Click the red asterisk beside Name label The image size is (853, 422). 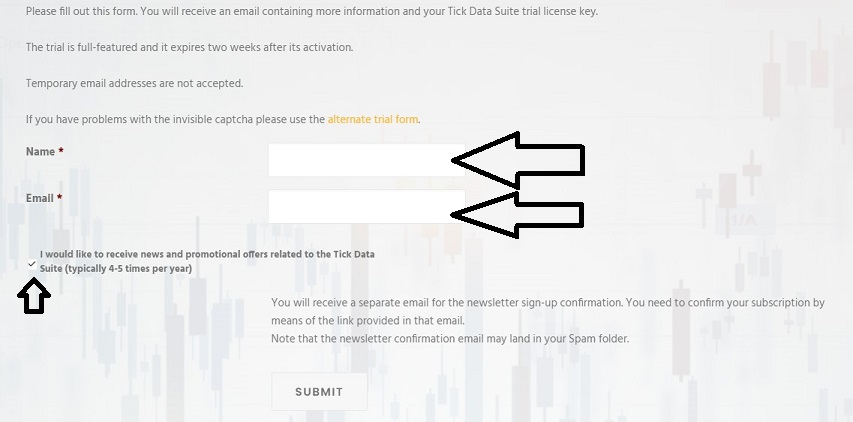[61, 151]
